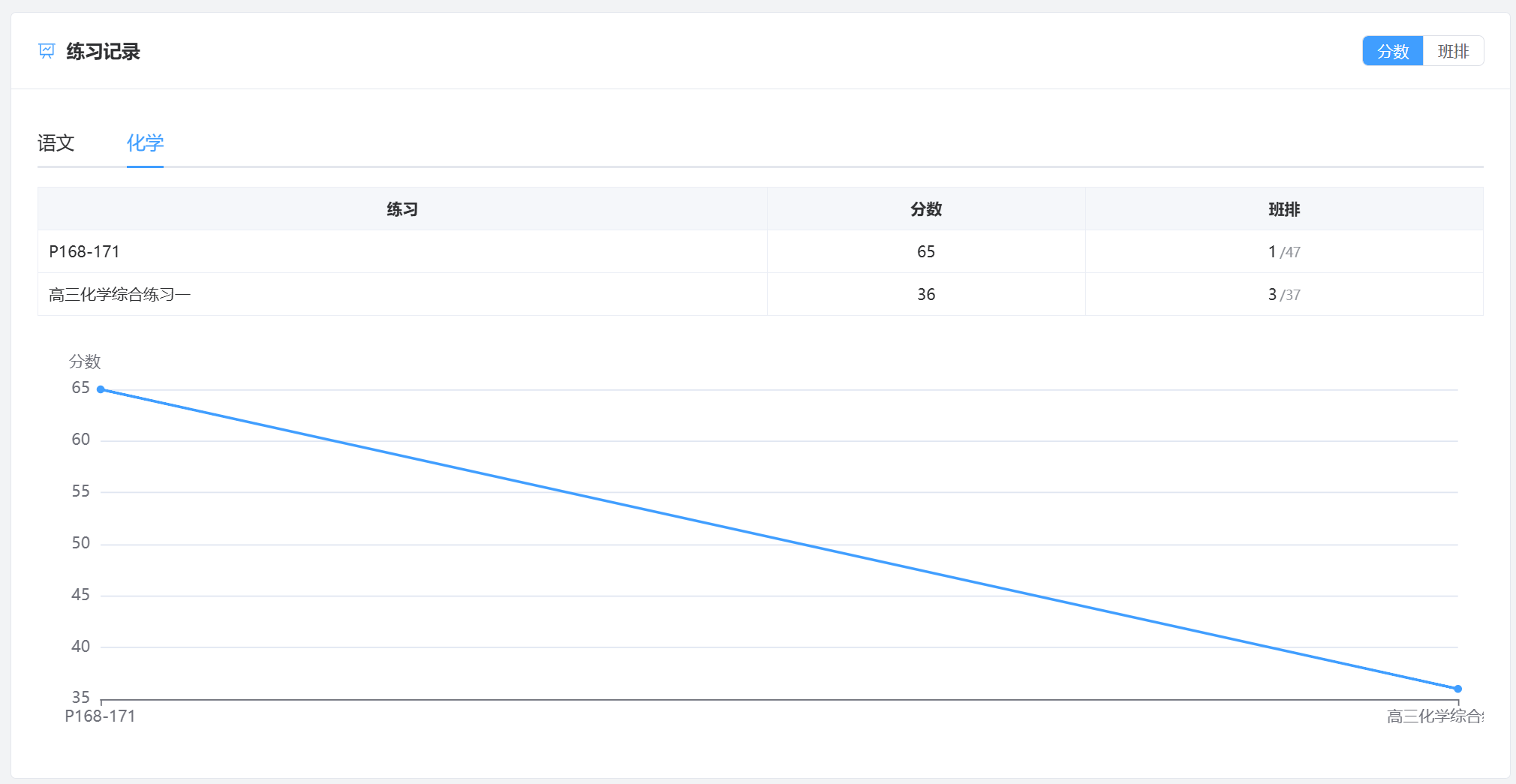Select the 高三化学综合练习一 practice row
Screen dimensions: 1516x784
(760, 294)
